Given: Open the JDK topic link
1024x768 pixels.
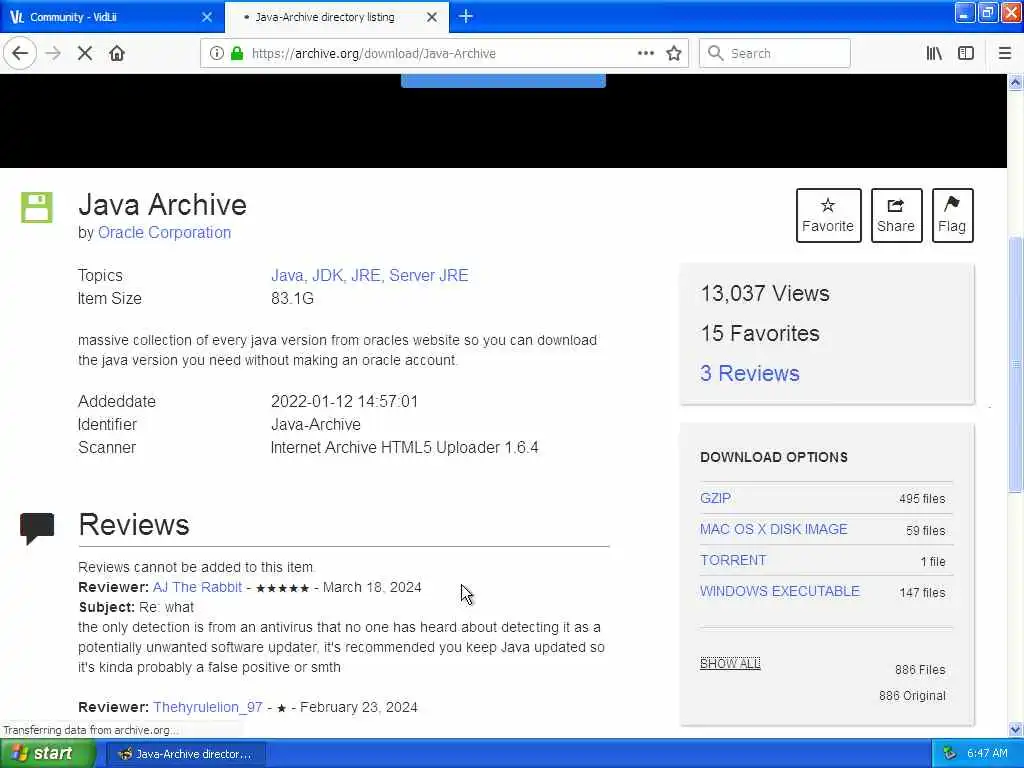Looking at the screenshot, I should [328, 276].
